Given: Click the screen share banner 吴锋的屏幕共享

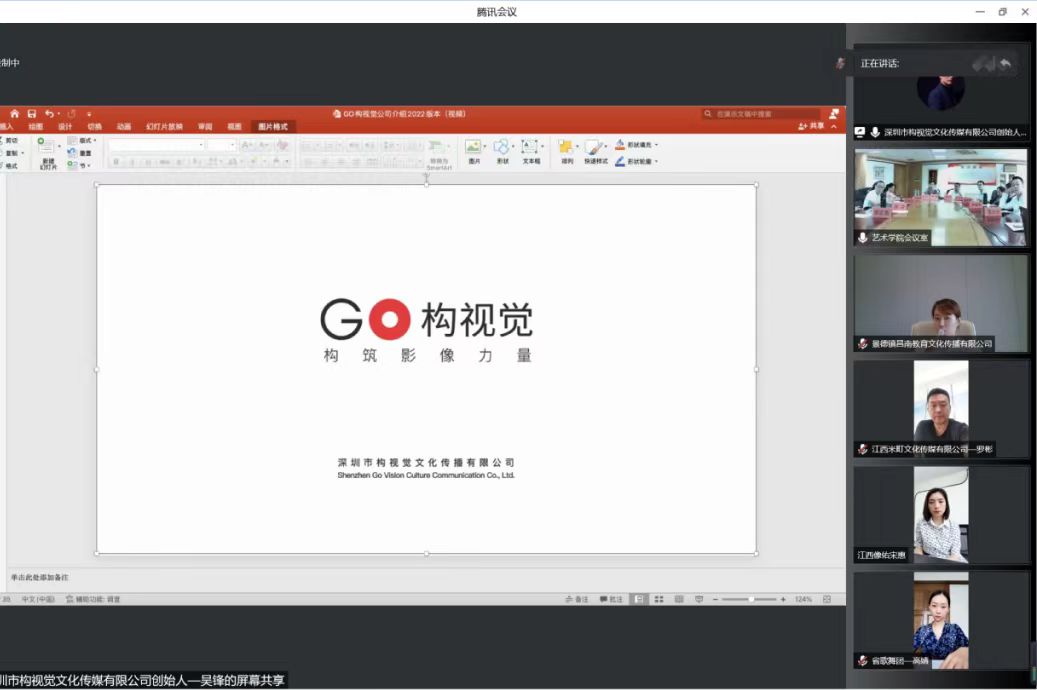Looking at the screenshot, I should tap(143, 680).
